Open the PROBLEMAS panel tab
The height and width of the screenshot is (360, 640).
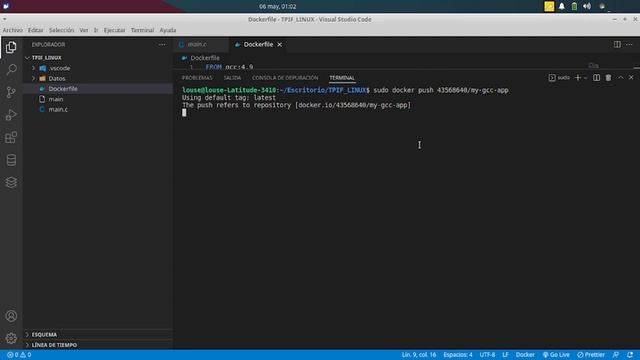[197, 78]
